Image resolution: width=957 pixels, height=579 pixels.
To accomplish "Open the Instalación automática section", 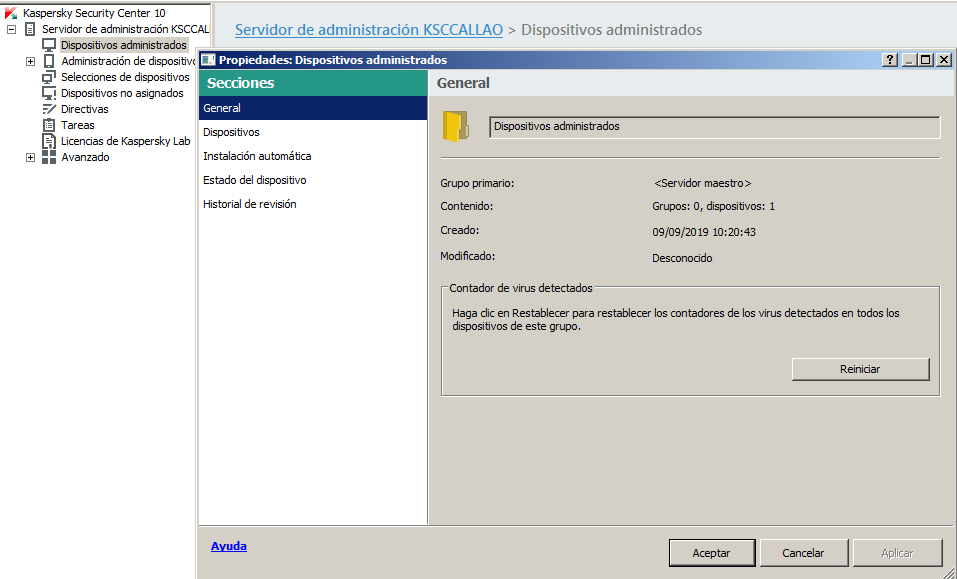I will 313,156.
